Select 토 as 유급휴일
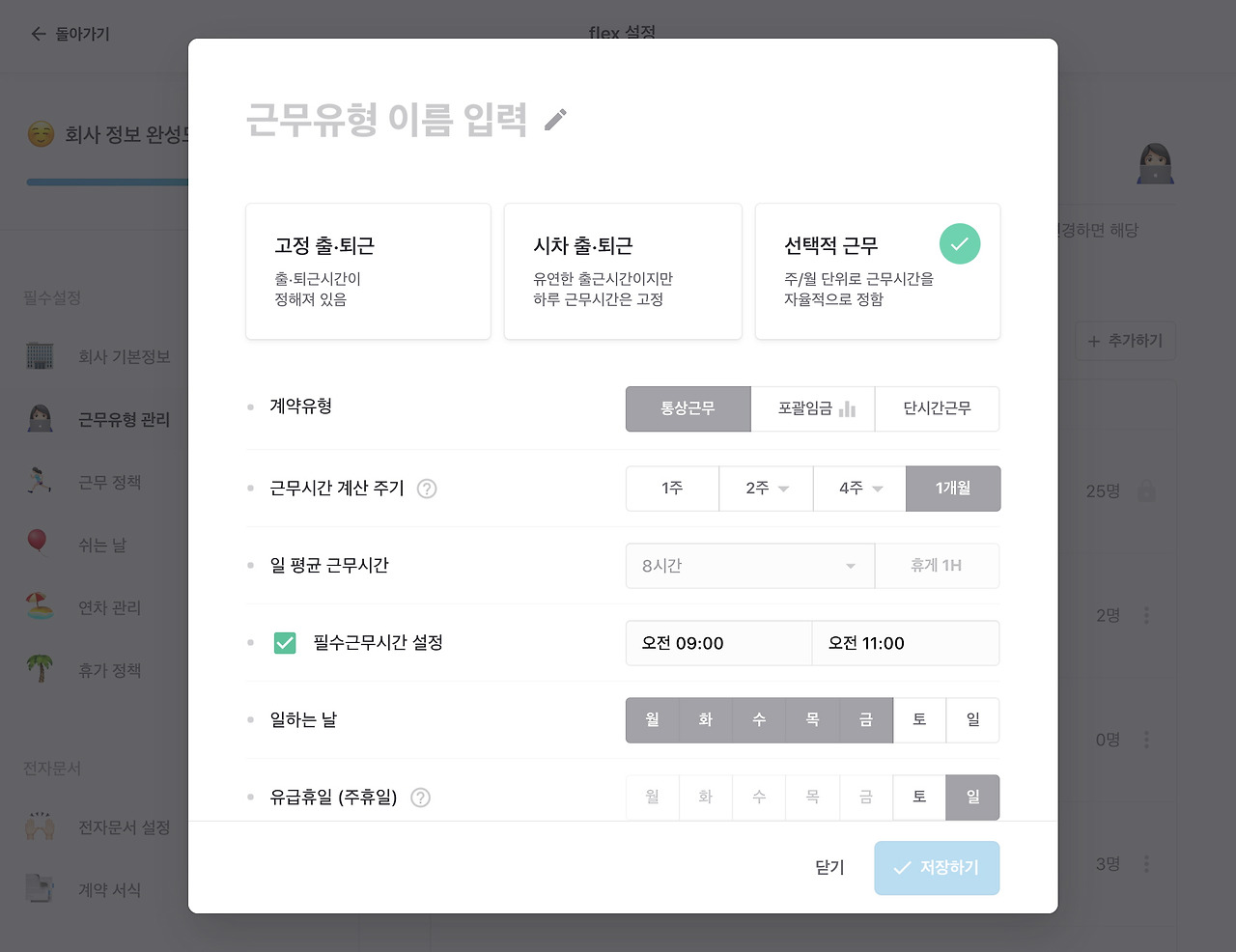 pos(919,798)
